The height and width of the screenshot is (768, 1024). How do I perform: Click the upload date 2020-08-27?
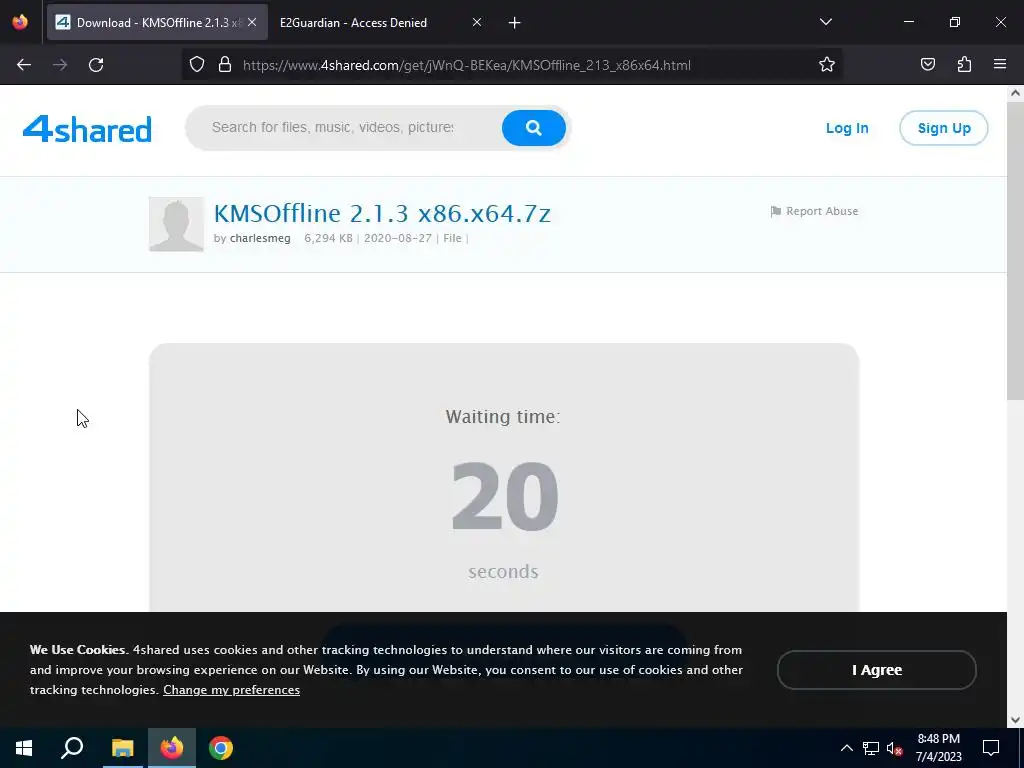[398, 238]
